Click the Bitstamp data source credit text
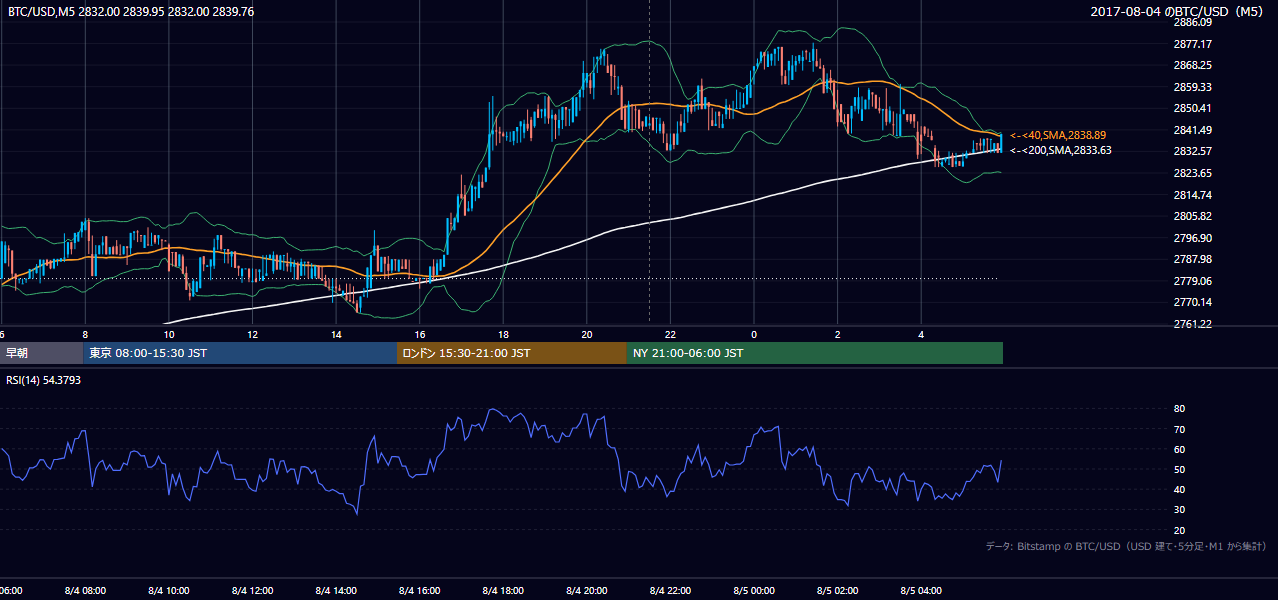Viewport: 1278px width, 600px height. click(x=1126, y=546)
